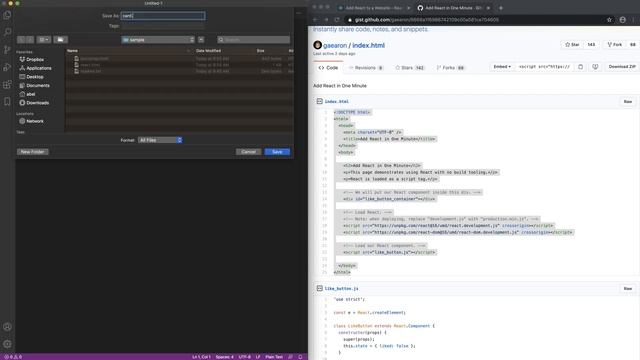Select Network under Locations

tap(31, 121)
